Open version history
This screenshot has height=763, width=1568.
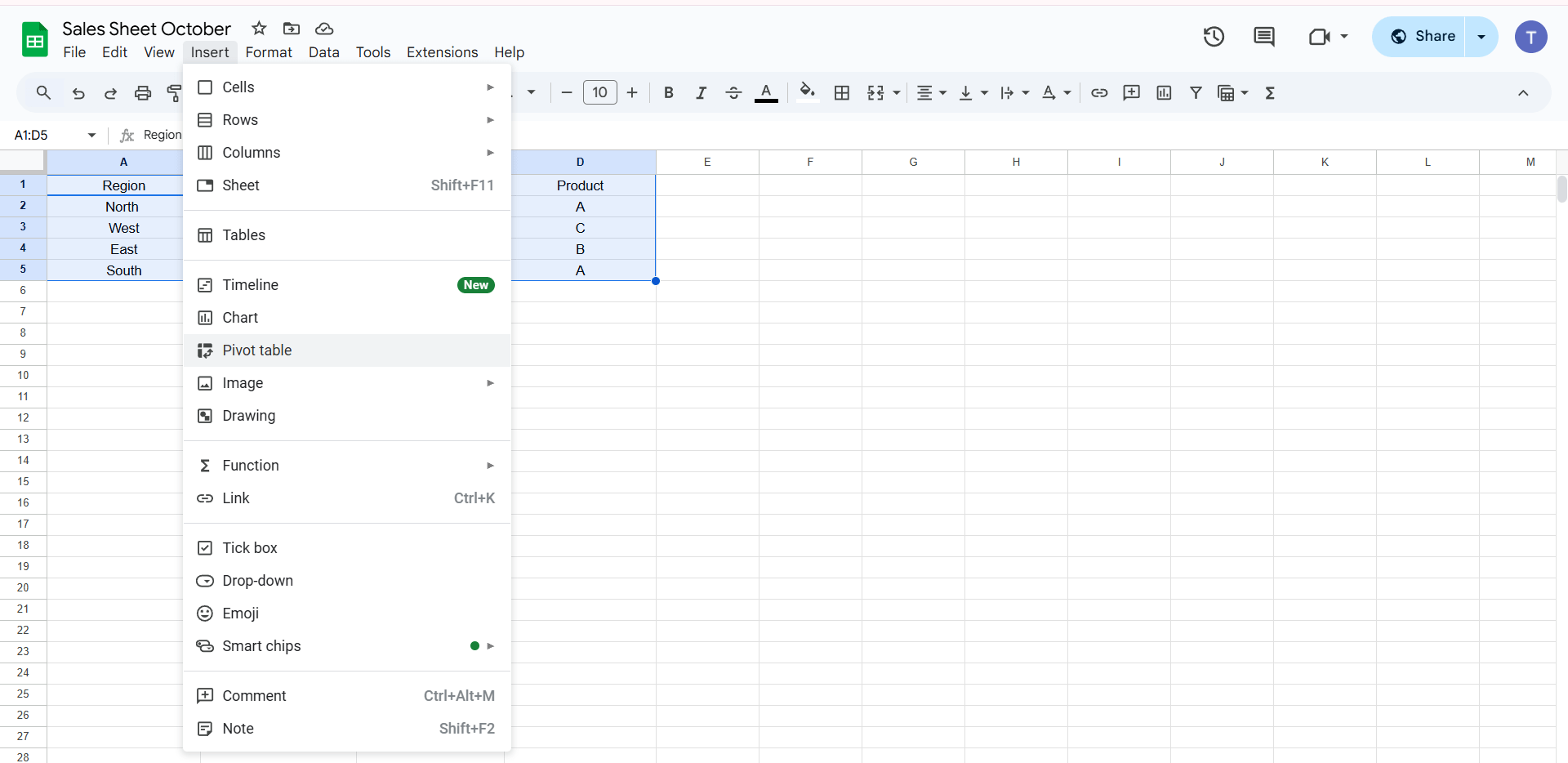pos(1214,37)
